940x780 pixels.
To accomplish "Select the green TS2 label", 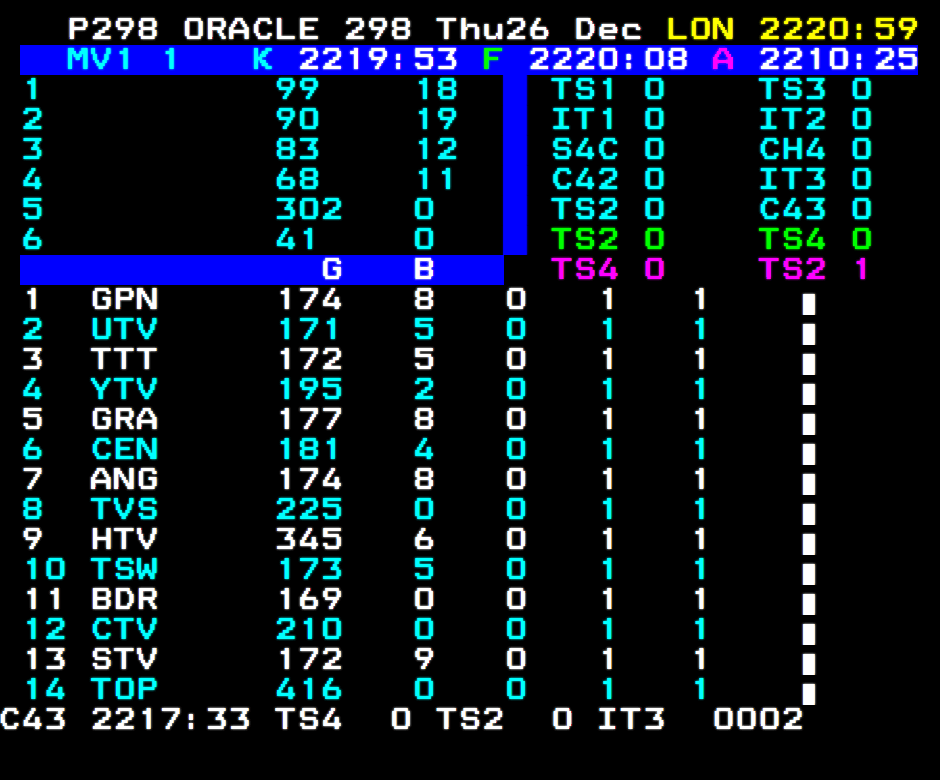I will (585, 239).
